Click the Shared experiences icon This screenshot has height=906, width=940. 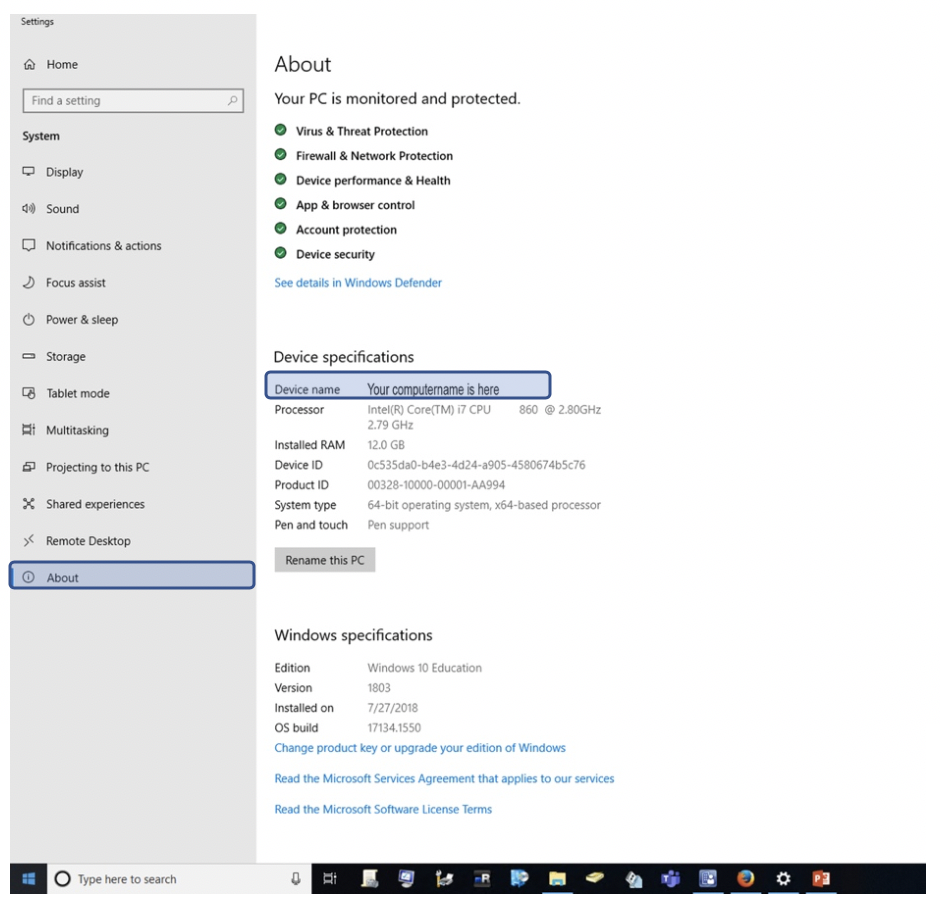tap(29, 504)
